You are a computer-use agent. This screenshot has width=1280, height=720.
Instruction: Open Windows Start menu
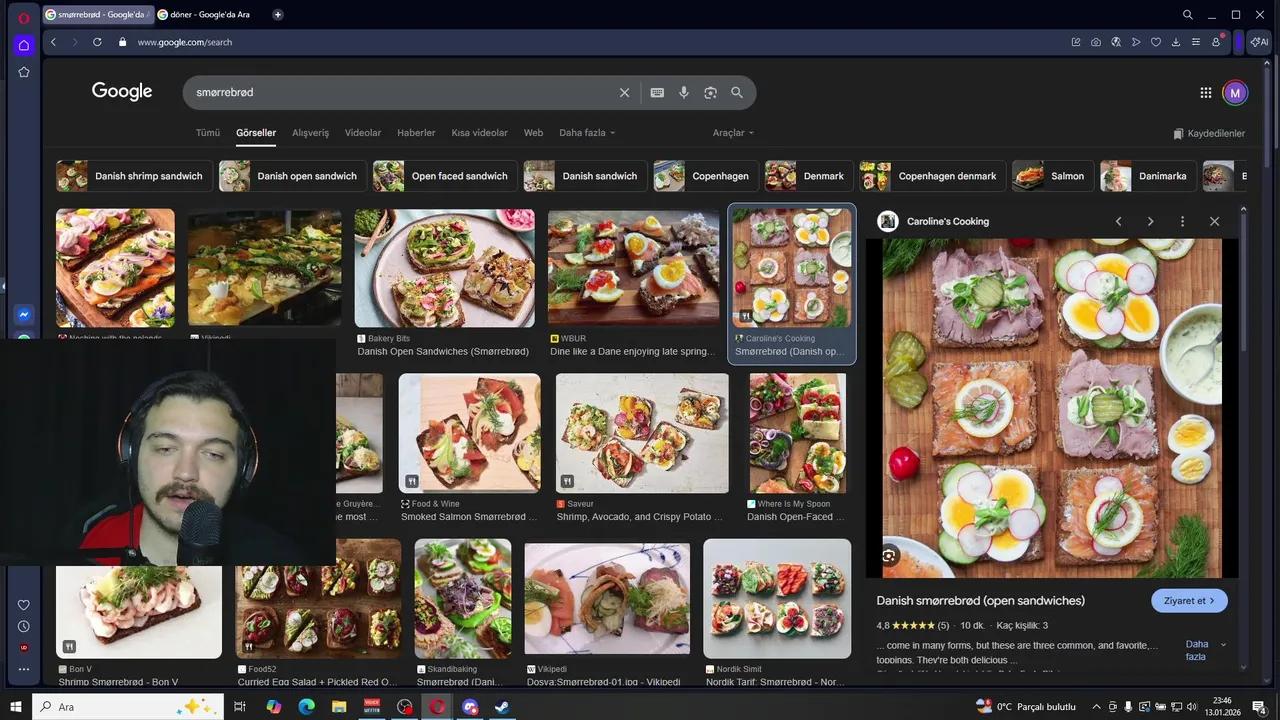[x=16, y=707]
